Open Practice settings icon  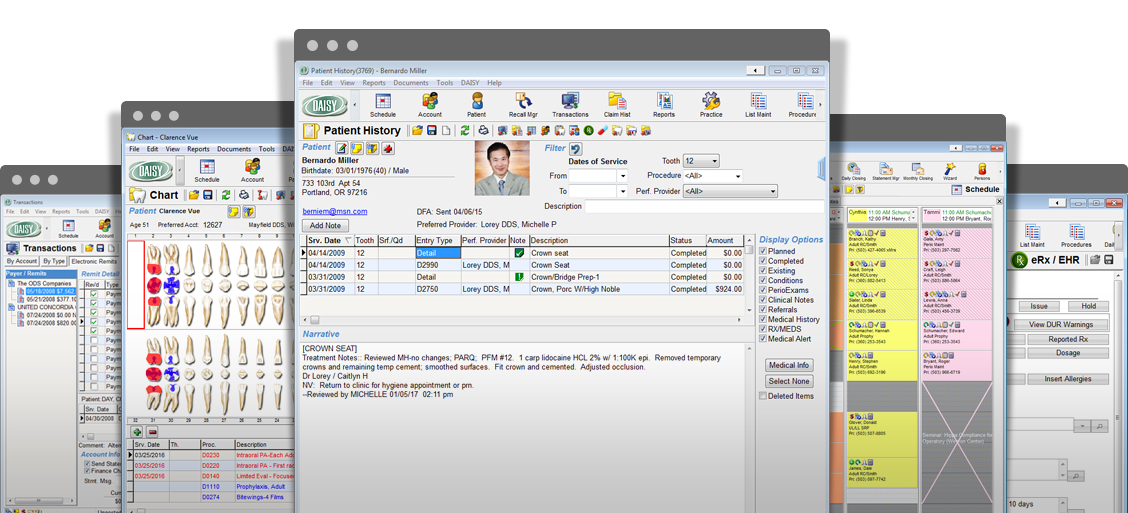tap(711, 105)
